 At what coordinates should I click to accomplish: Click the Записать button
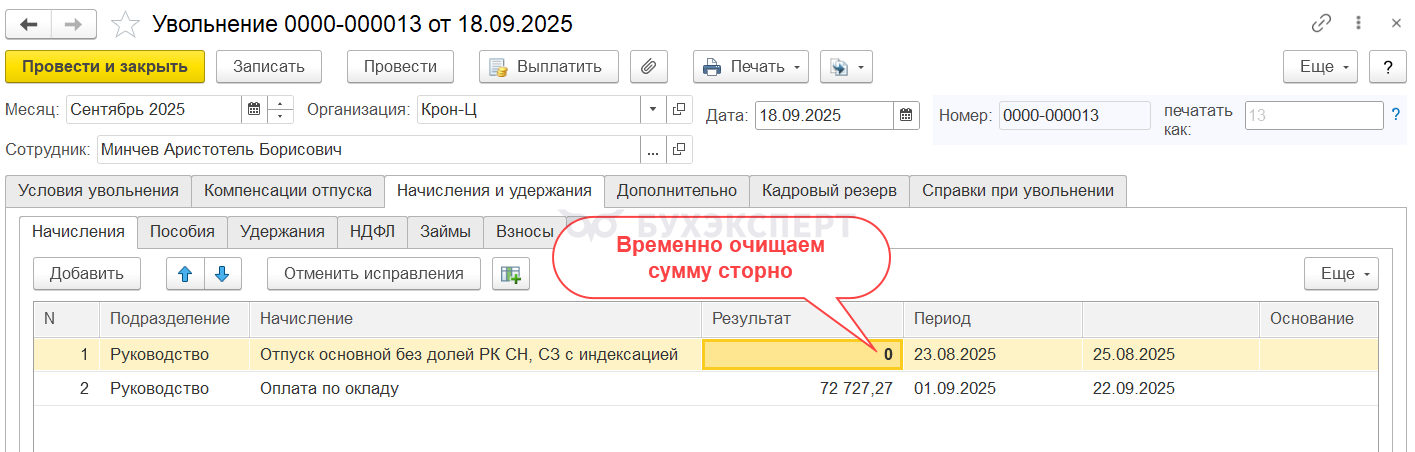tap(268, 67)
